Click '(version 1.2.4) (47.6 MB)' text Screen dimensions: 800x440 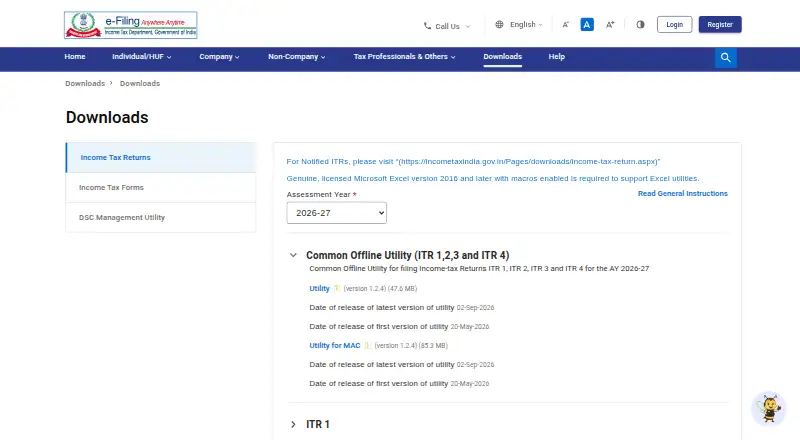coord(380,288)
